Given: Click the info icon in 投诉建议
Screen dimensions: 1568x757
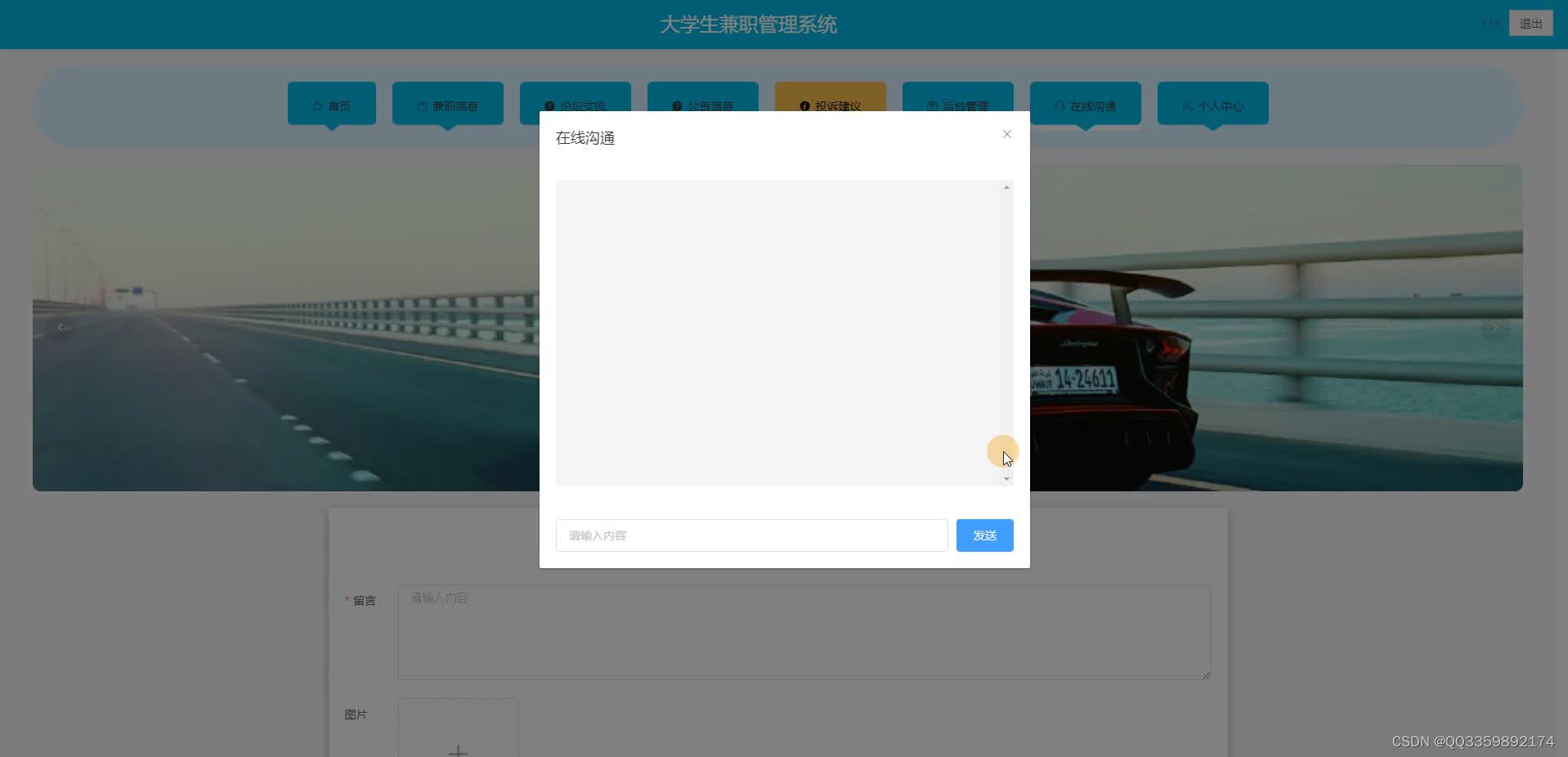Looking at the screenshot, I should 804,106.
